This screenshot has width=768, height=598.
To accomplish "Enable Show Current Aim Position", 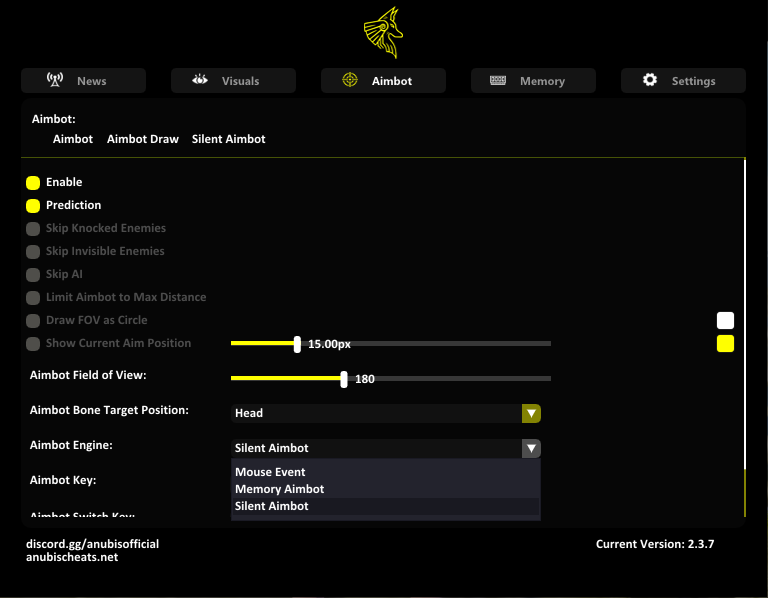I will tap(33, 344).
